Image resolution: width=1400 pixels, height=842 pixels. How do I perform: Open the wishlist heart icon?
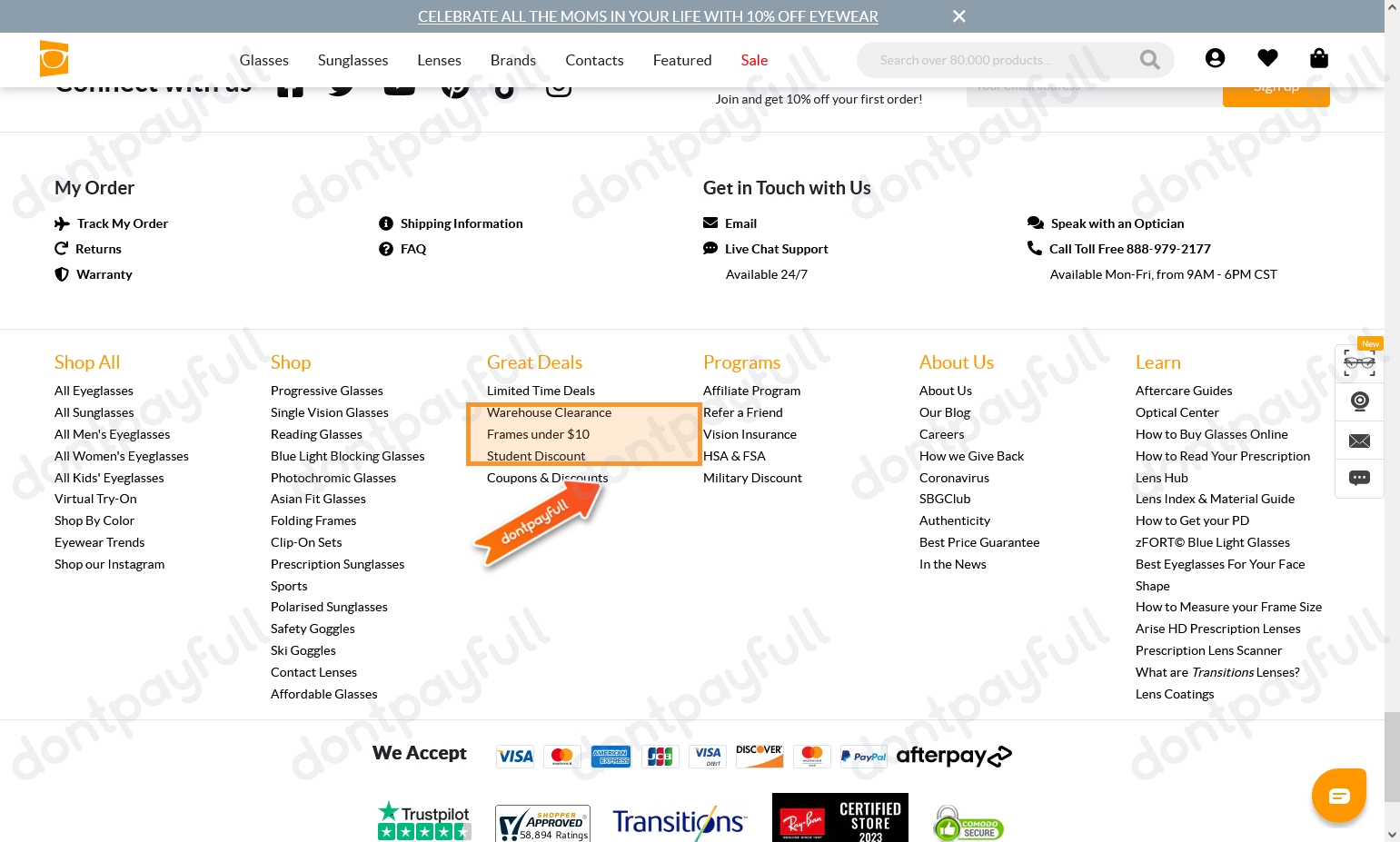(x=1267, y=59)
